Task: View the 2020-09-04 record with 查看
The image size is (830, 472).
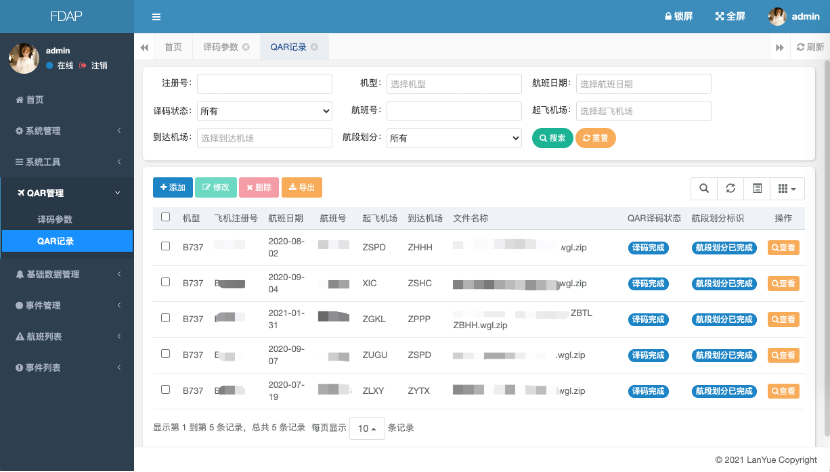Action: [x=783, y=284]
